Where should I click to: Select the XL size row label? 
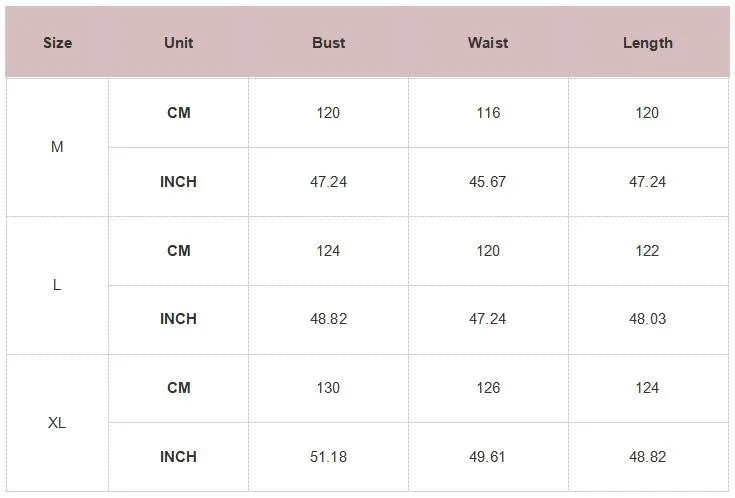57,423
